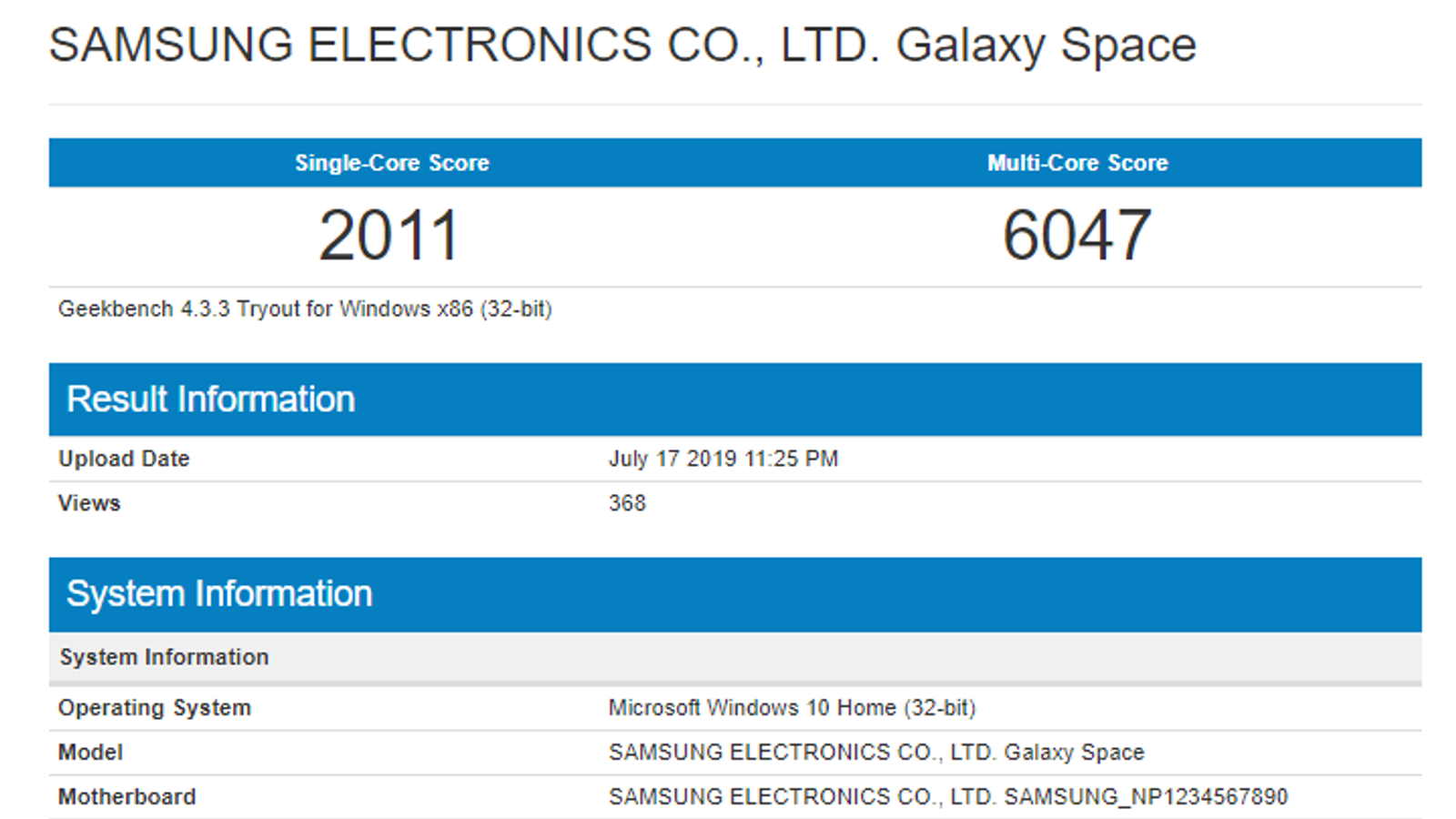
Task: Click the divider line beneath the page title
Action: [735, 105]
